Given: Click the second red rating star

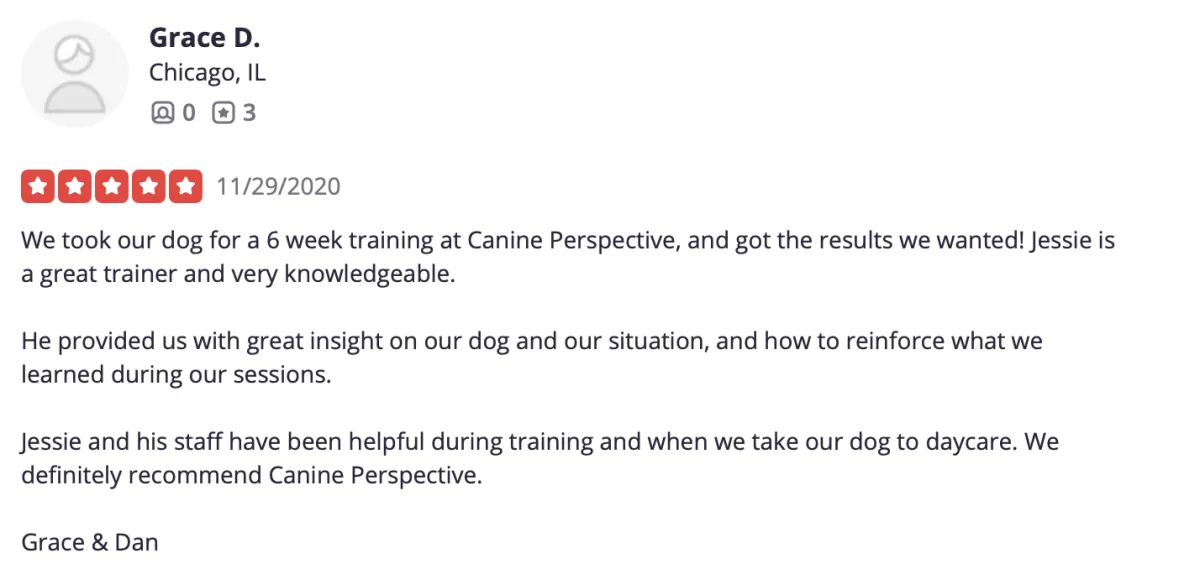Looking at the screenshot, I should tap(74, 187).
